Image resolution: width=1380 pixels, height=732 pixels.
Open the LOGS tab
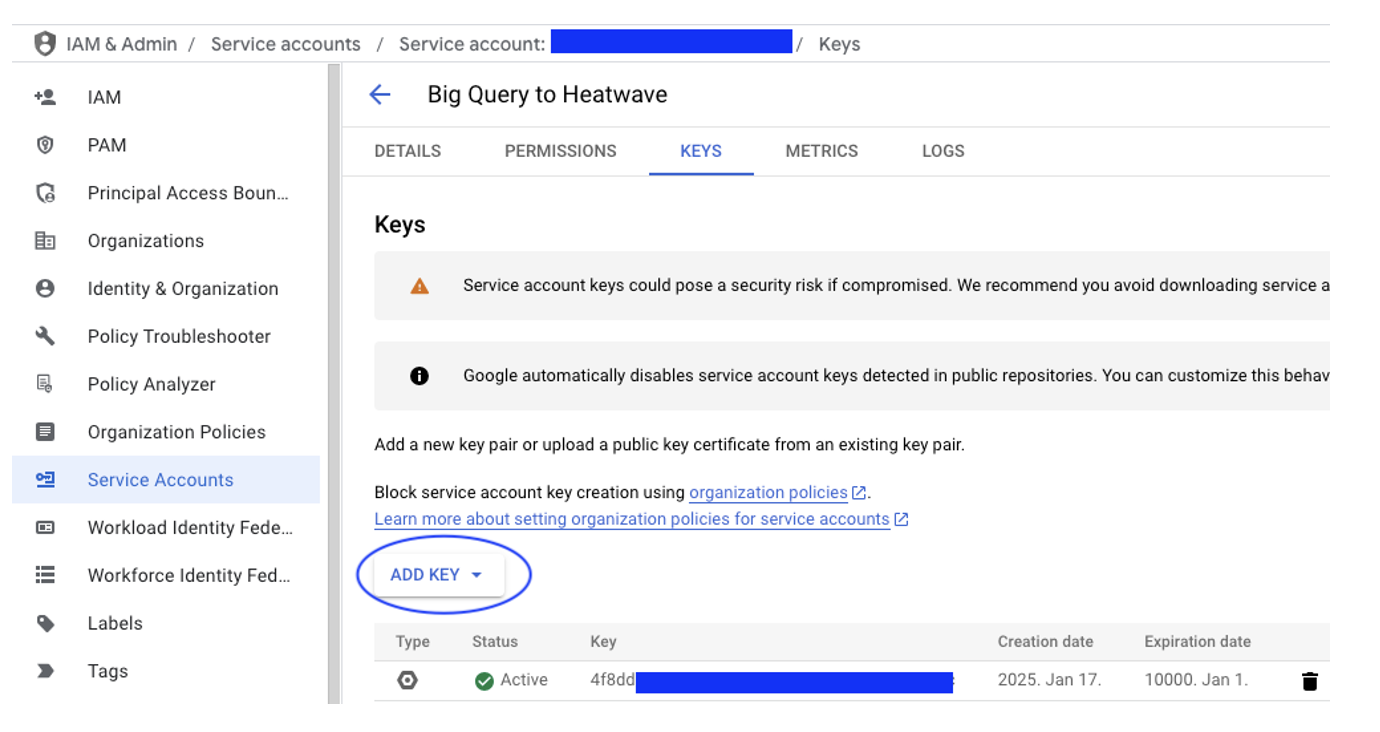(x=943, y=151)
